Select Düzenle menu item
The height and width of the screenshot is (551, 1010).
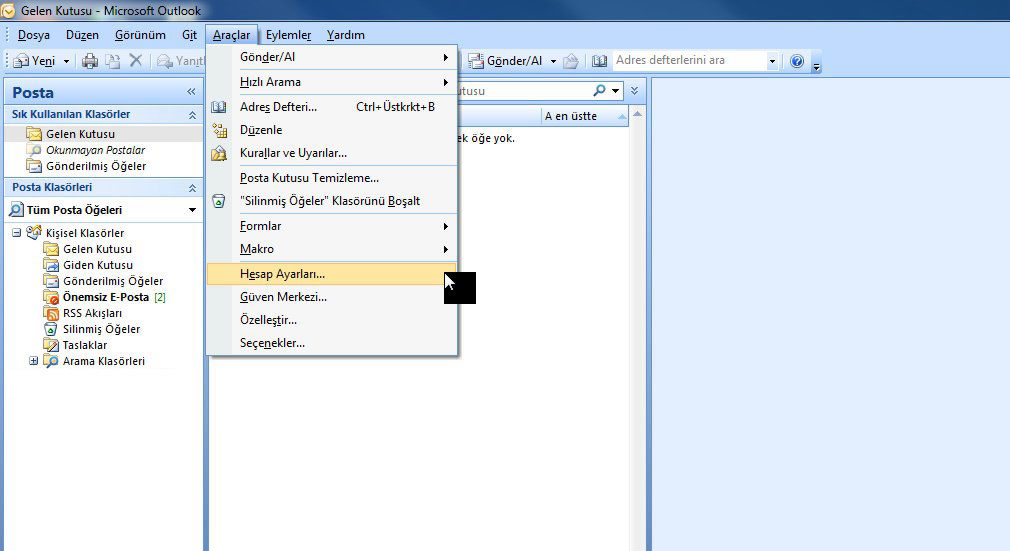pos(332,130)
